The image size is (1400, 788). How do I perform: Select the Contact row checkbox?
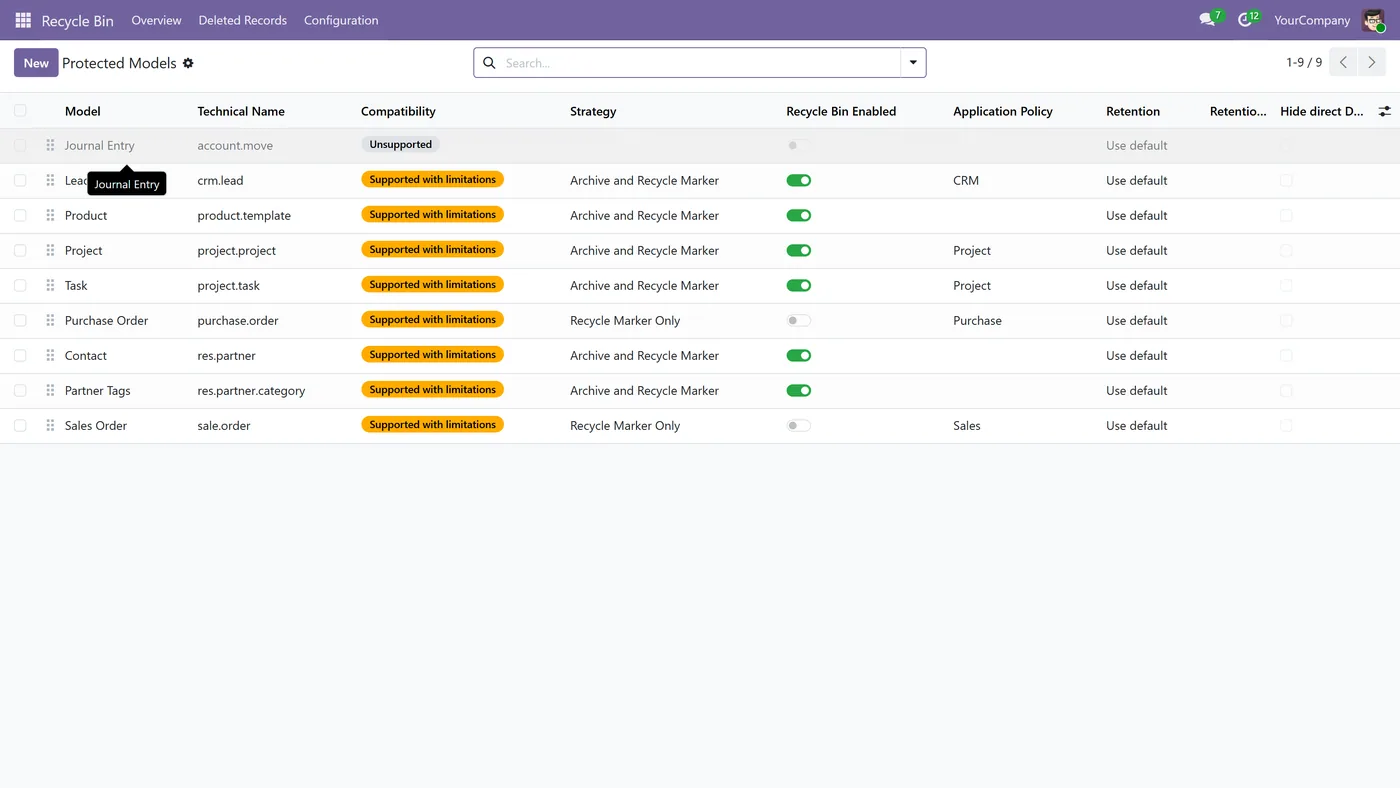(x=20, y=355)
